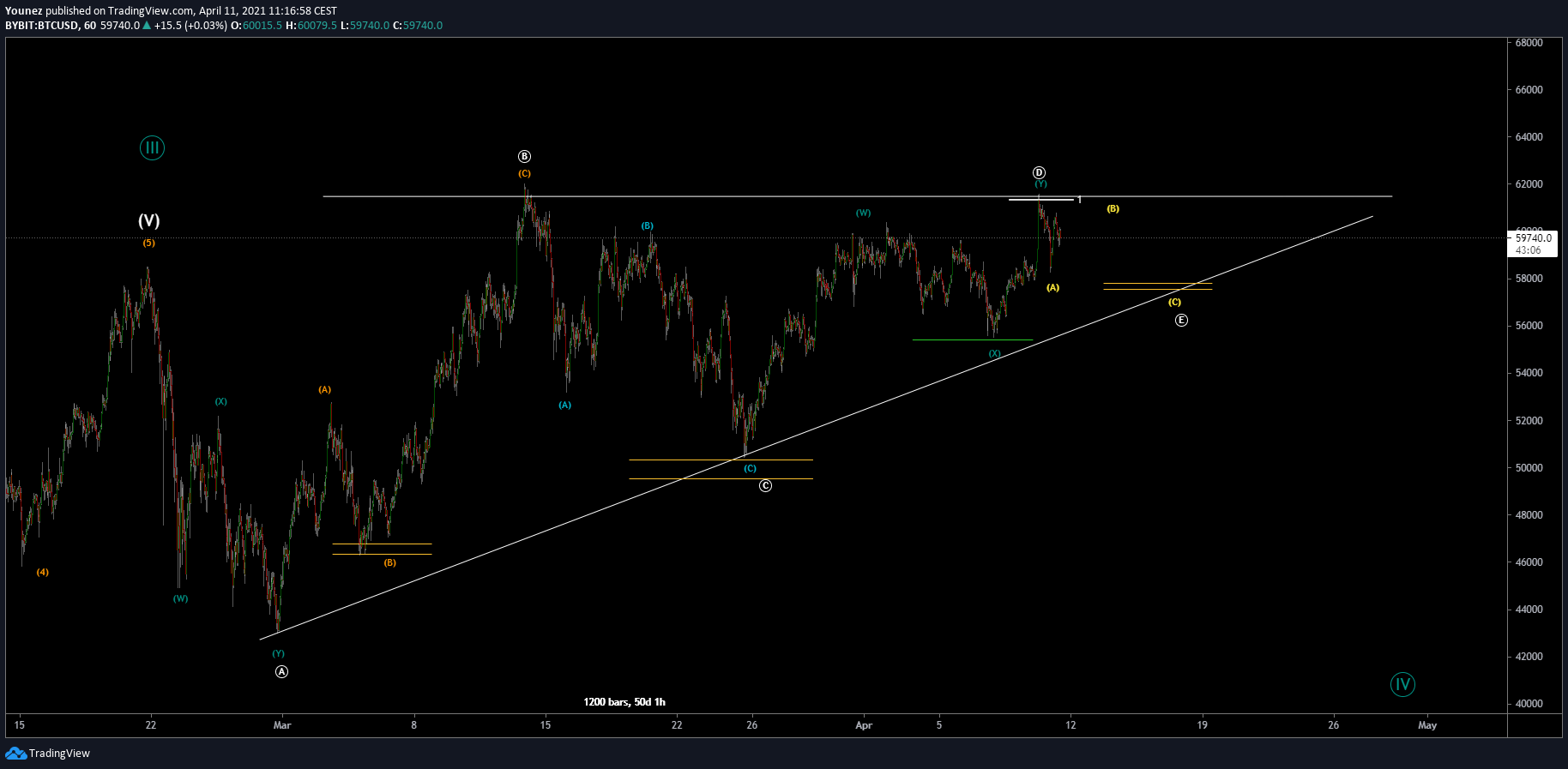The width and height of the screenshot is (1568, 769).
Task: Click the 40000 price axis label
Action: click(1529, 704)
